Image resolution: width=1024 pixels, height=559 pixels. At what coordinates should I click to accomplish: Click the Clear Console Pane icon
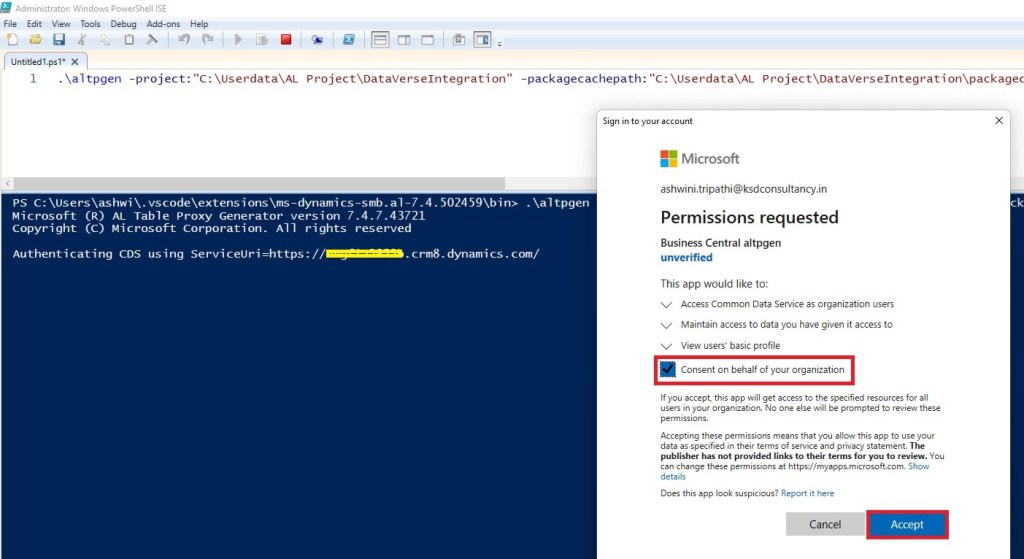pos(152,40)
